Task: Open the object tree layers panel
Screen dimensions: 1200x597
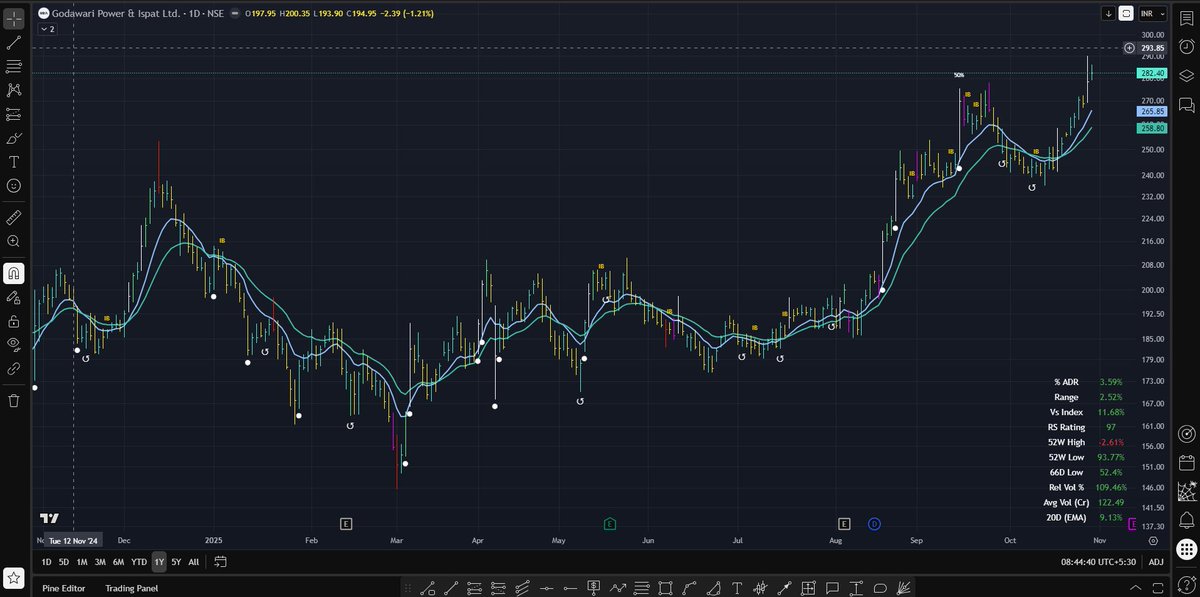Action: coord(1186,75)
